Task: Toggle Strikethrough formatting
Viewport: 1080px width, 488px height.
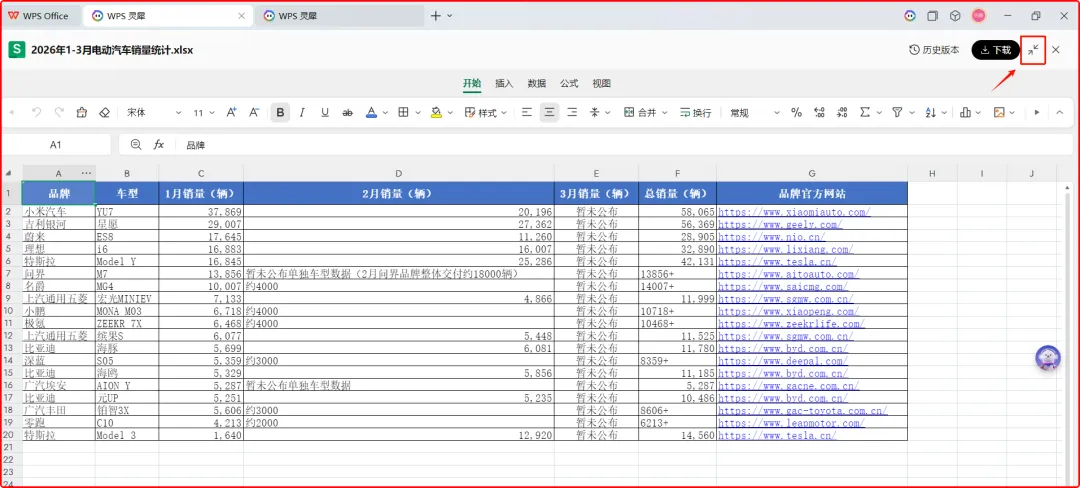Action: [x=347, y=112]
